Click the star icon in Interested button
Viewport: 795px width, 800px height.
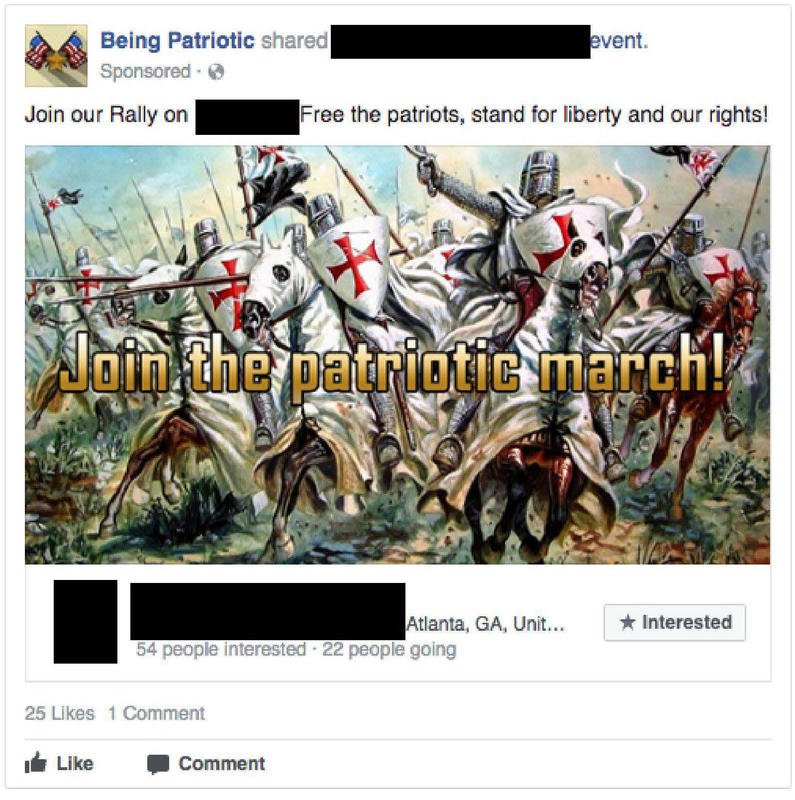pyautogui.click(x=628, y=622)
